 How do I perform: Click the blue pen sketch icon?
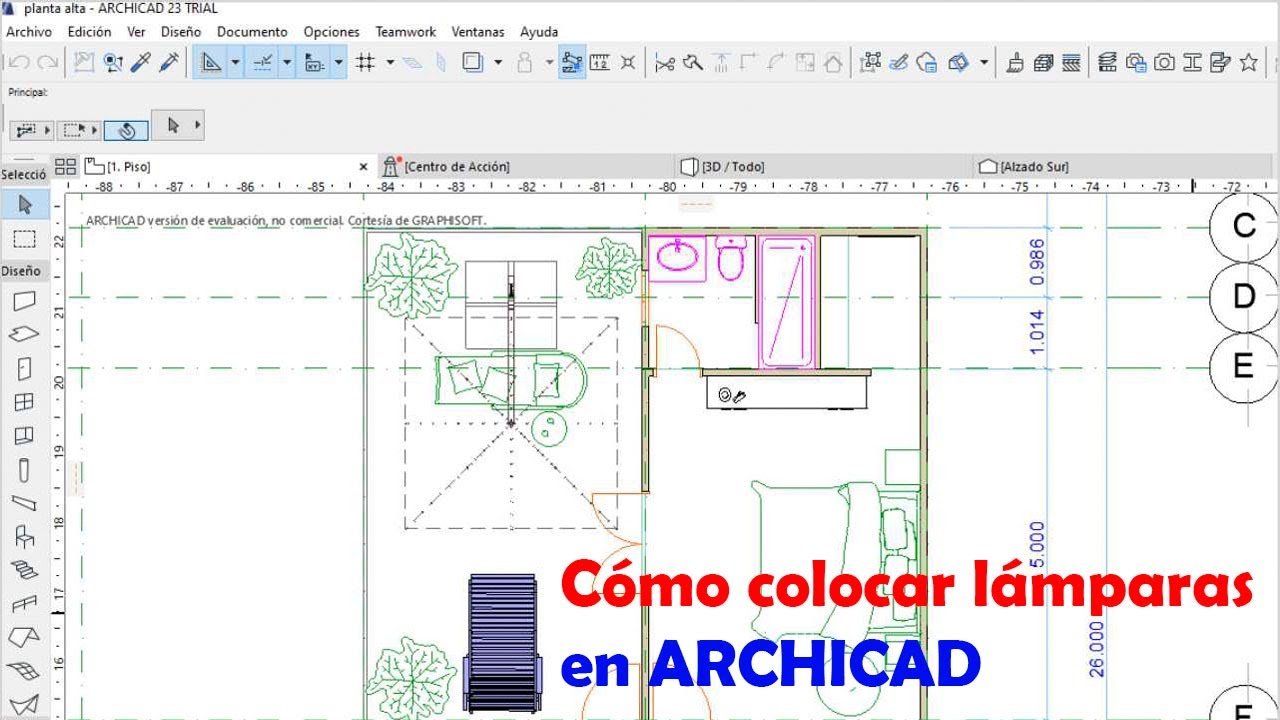click(898, 62)
